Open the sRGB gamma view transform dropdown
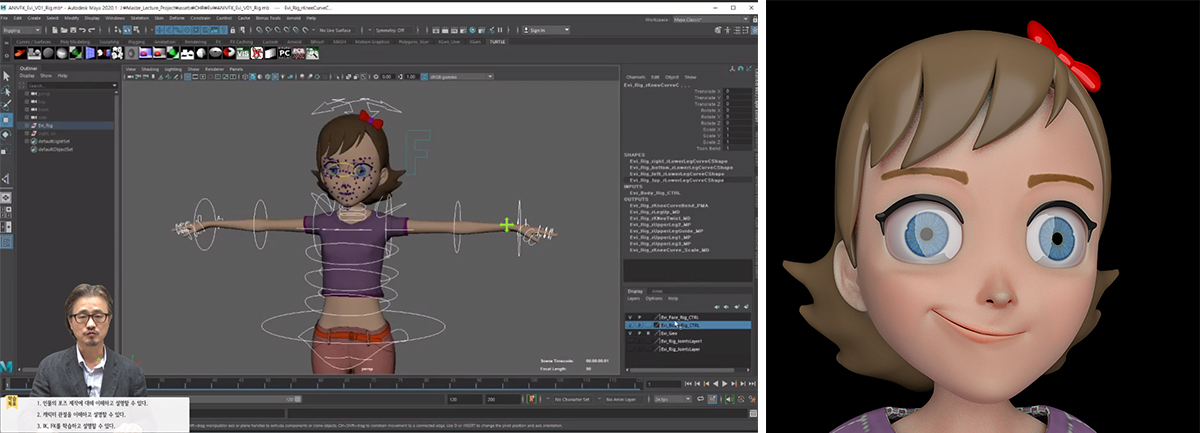This screenshot has width=1200, height=433. coord(462,77)
